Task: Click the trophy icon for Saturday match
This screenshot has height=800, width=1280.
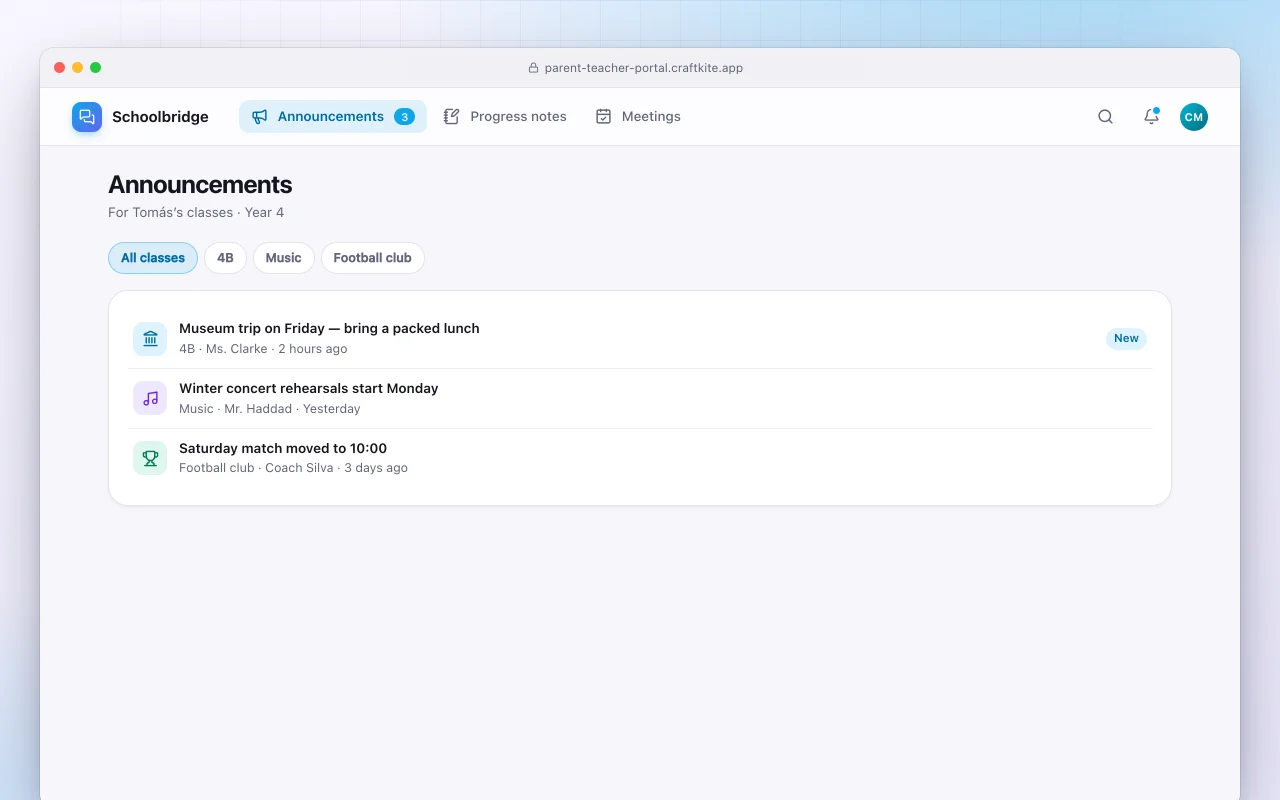Action: point(150,458)
